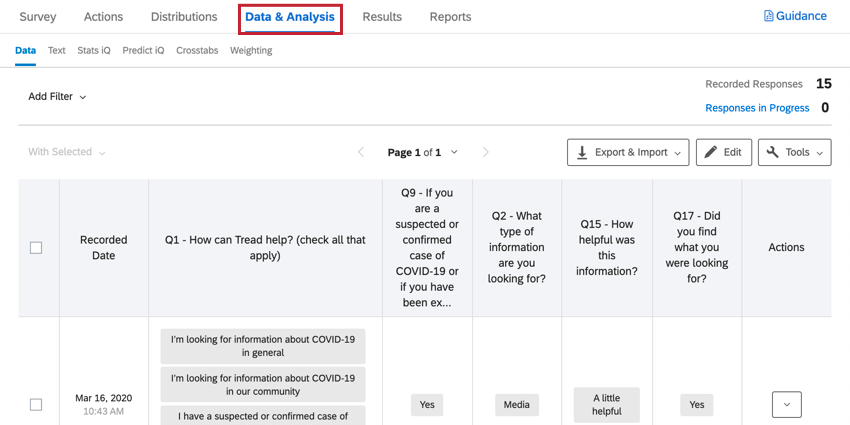
Task: Check the Mar 16, 2020 response row
Action: (x=36, y=405)
